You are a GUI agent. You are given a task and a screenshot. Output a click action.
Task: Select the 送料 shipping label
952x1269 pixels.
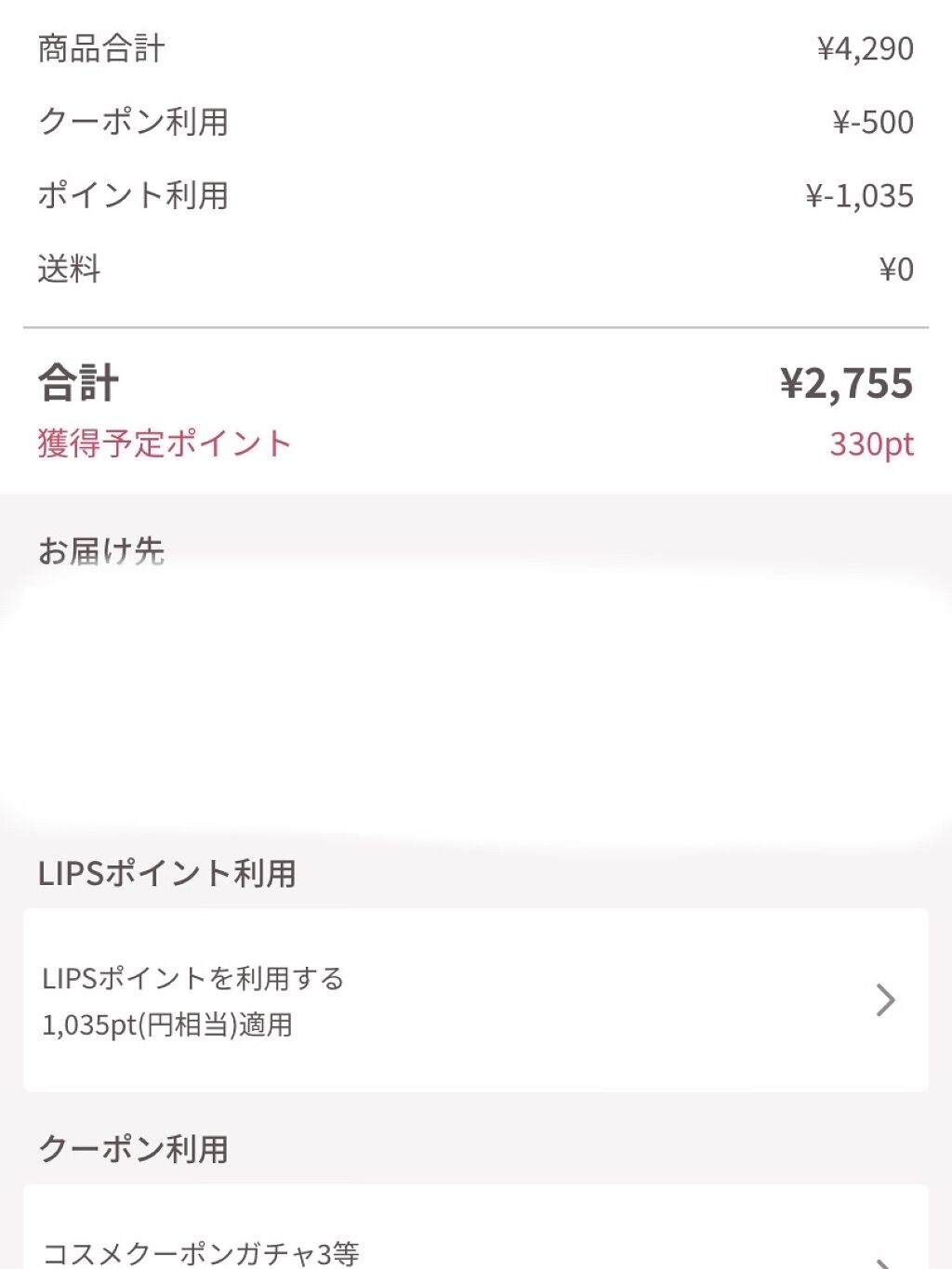[69, 269]
